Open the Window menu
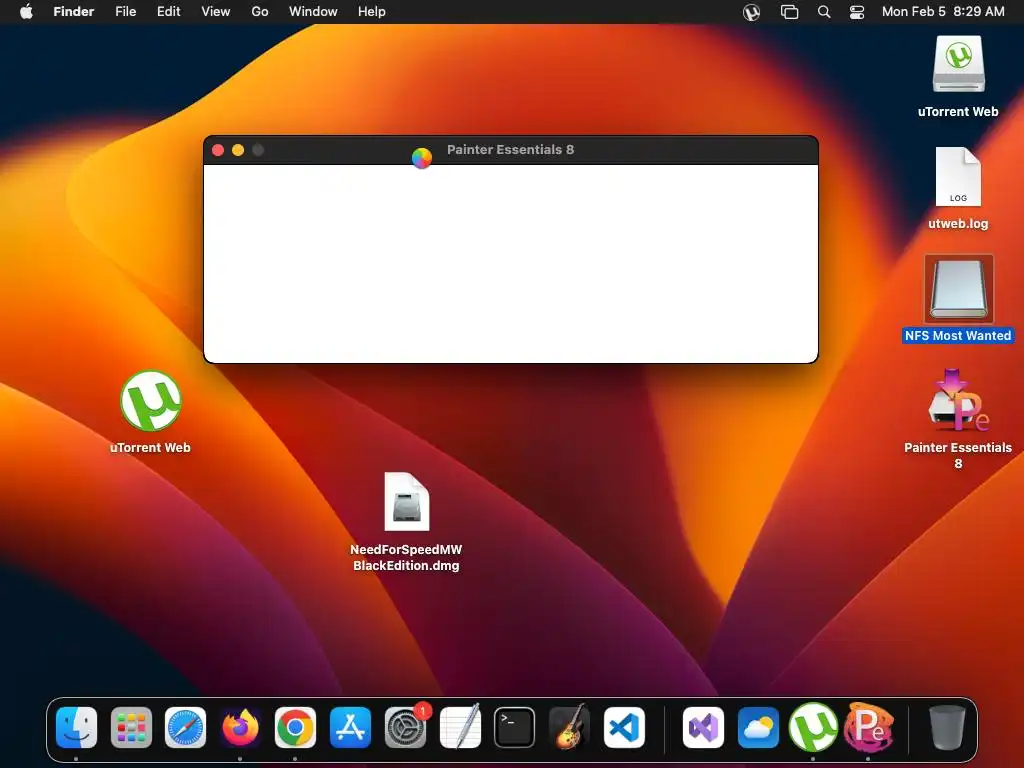This screenshot has width=1024, height=768. [x=313, y=12]
